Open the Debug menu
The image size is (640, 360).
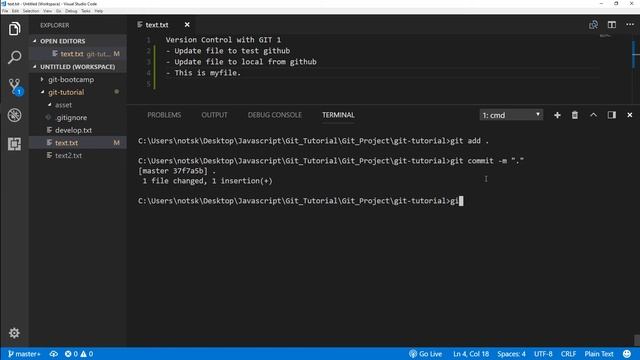coord(71,11)
